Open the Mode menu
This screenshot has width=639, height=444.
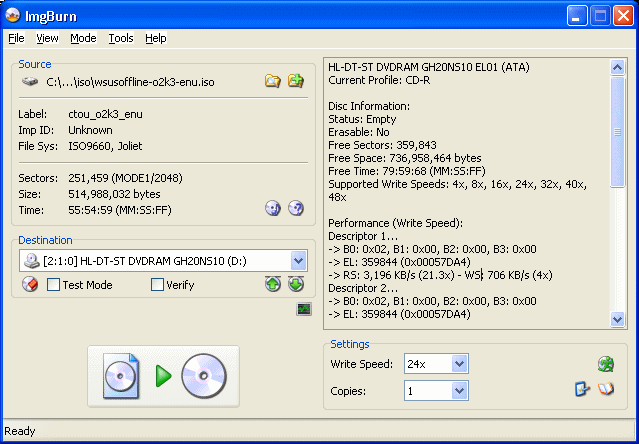tap(83, 38)
